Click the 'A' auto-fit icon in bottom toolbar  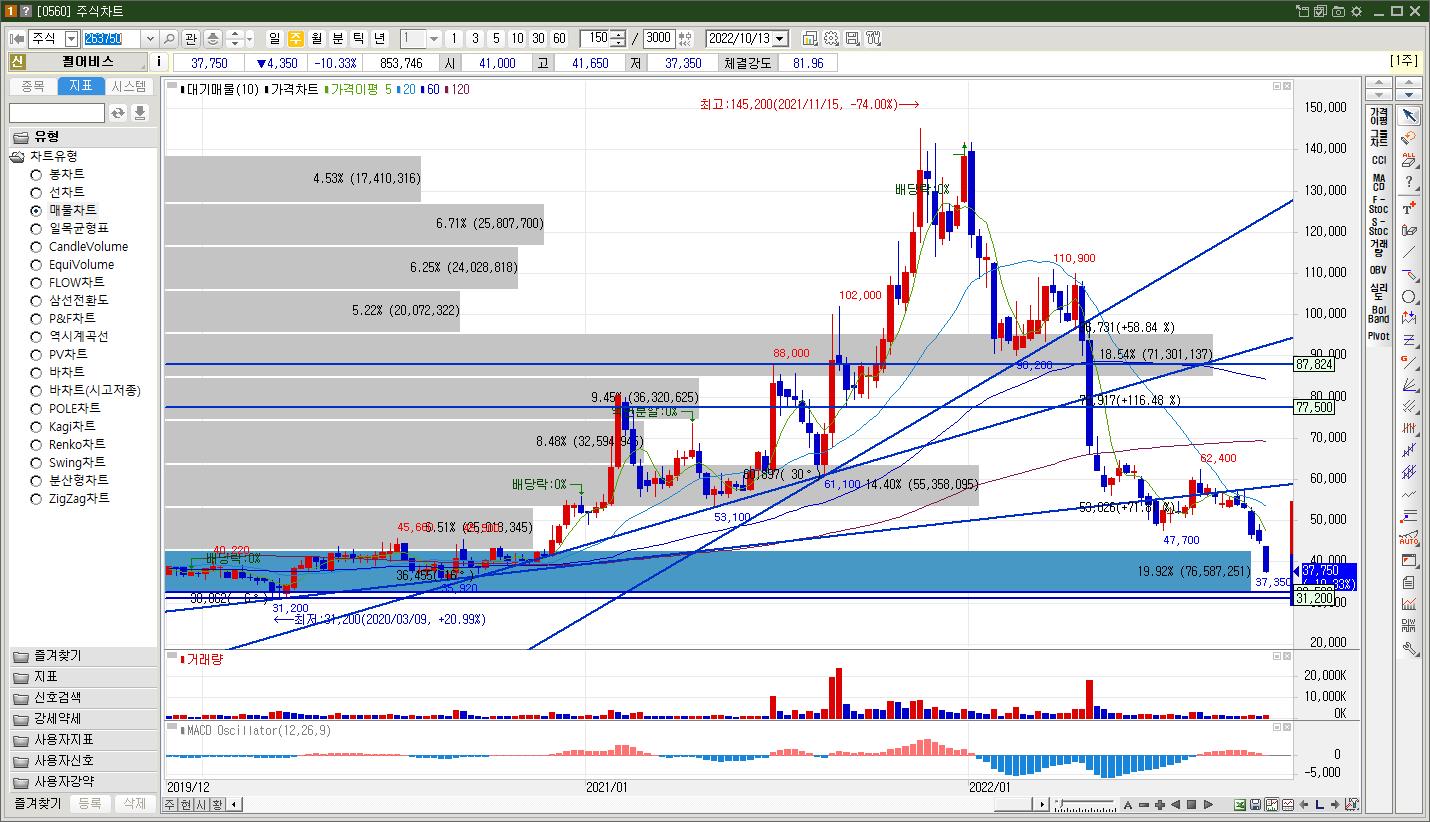[x=1128, y=805]
